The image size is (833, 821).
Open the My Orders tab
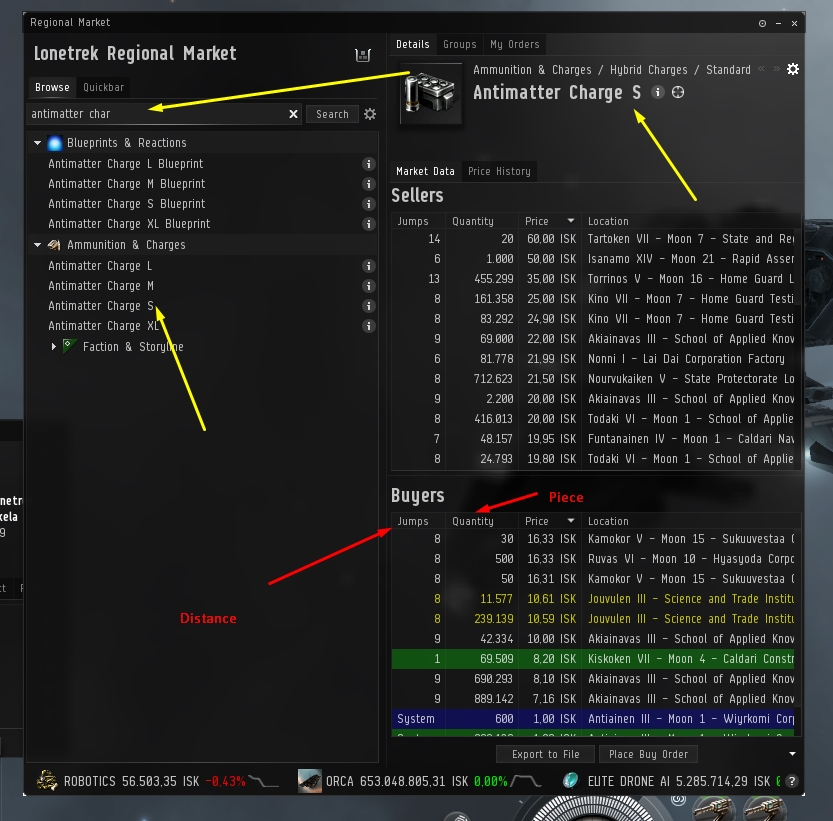pos(517,44)
